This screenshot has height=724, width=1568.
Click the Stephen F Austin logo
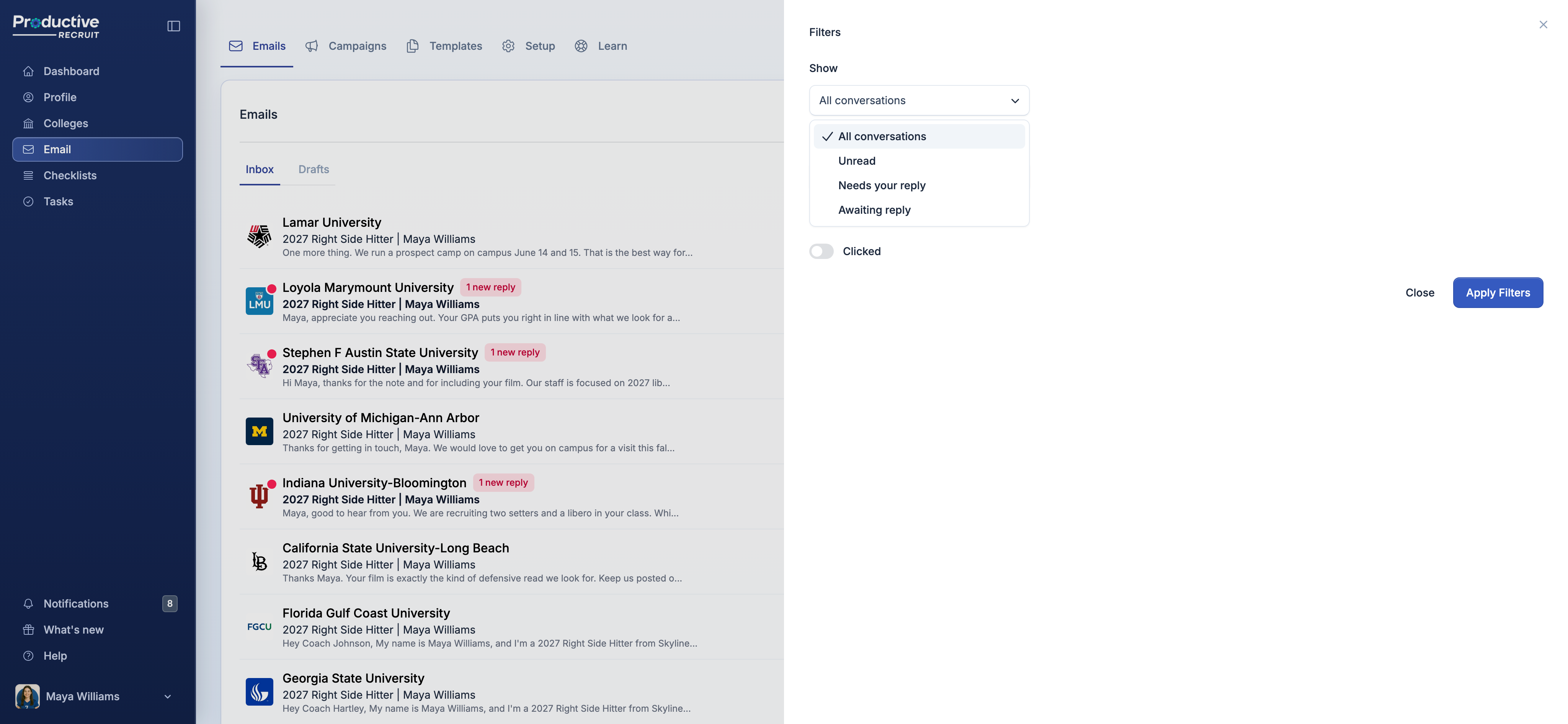(259, 366)
